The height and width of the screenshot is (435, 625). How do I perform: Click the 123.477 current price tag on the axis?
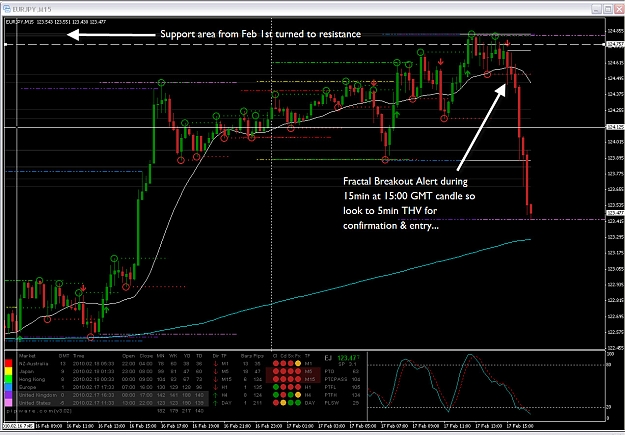(x=615, y=213)
